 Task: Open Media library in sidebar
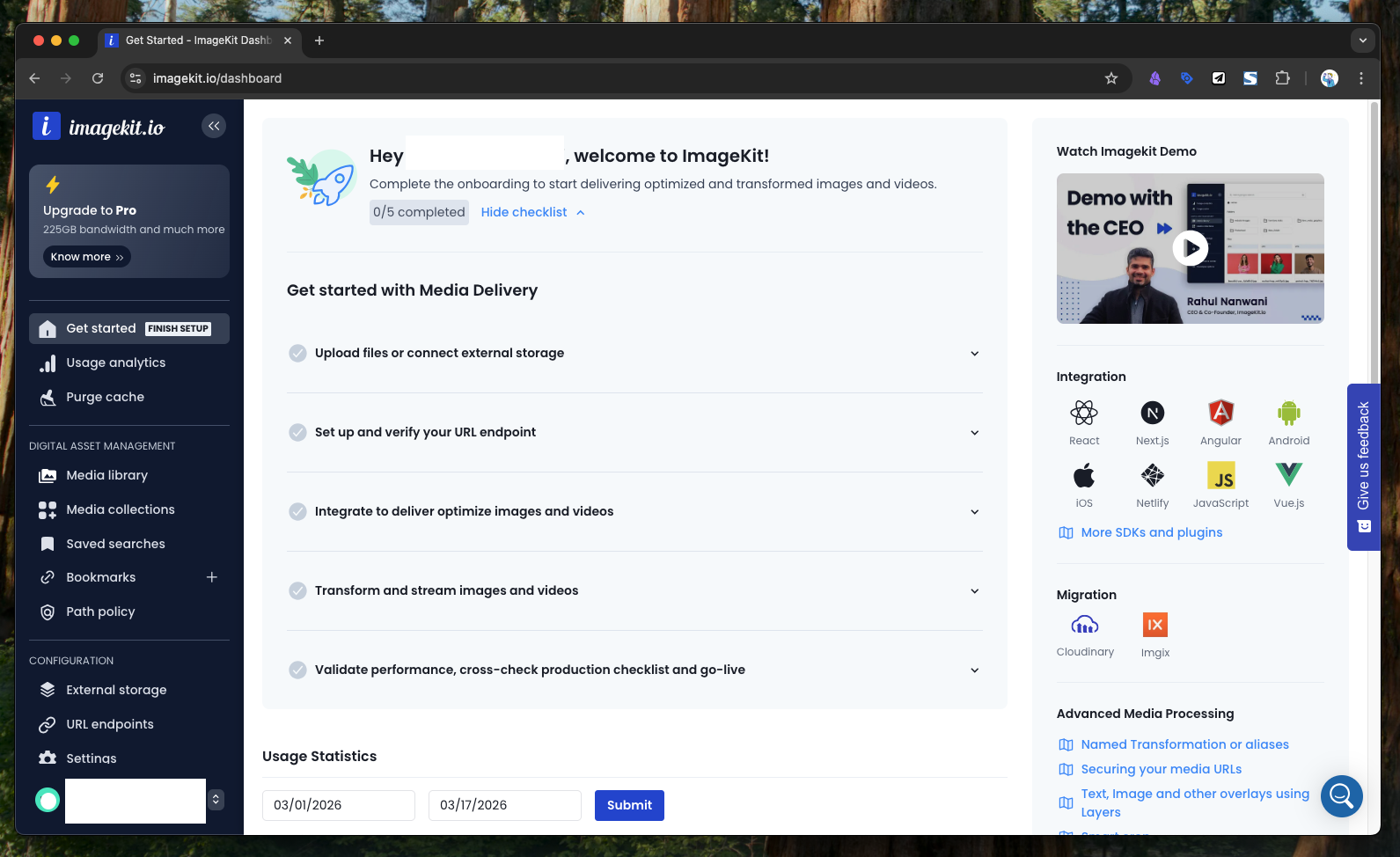click(x=106, y=475)
